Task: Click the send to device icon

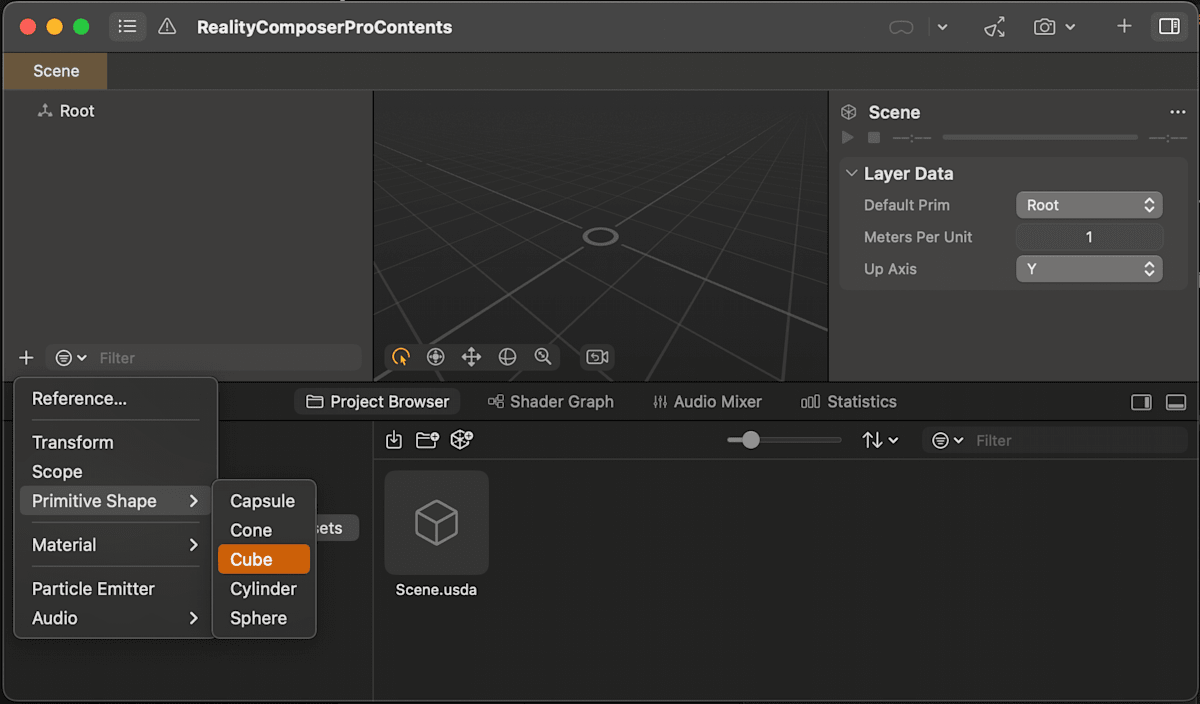Action: click(994, 27)
